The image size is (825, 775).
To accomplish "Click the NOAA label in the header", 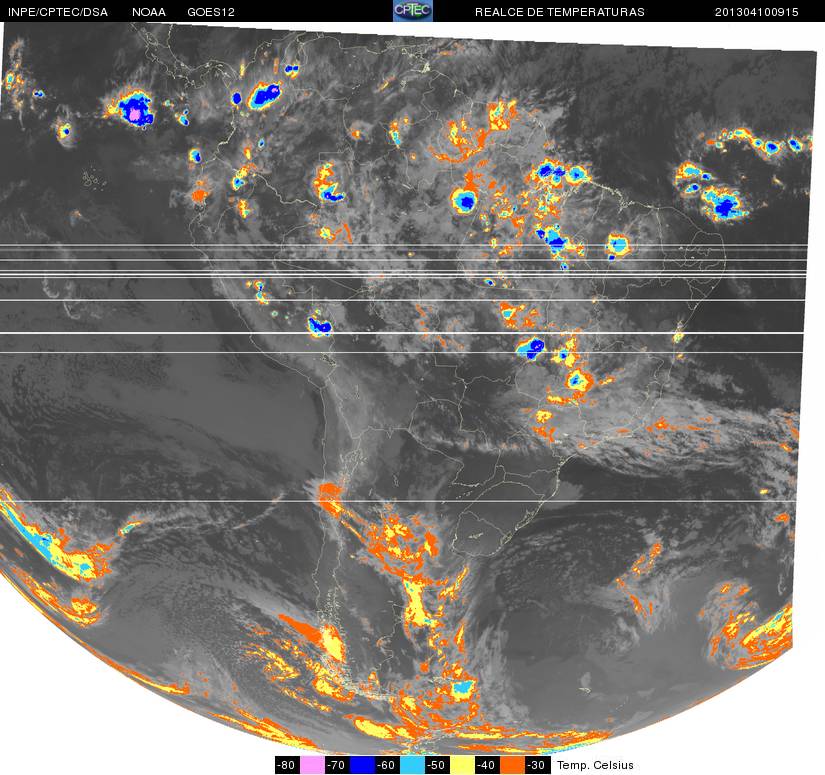I will click(149, 12).
